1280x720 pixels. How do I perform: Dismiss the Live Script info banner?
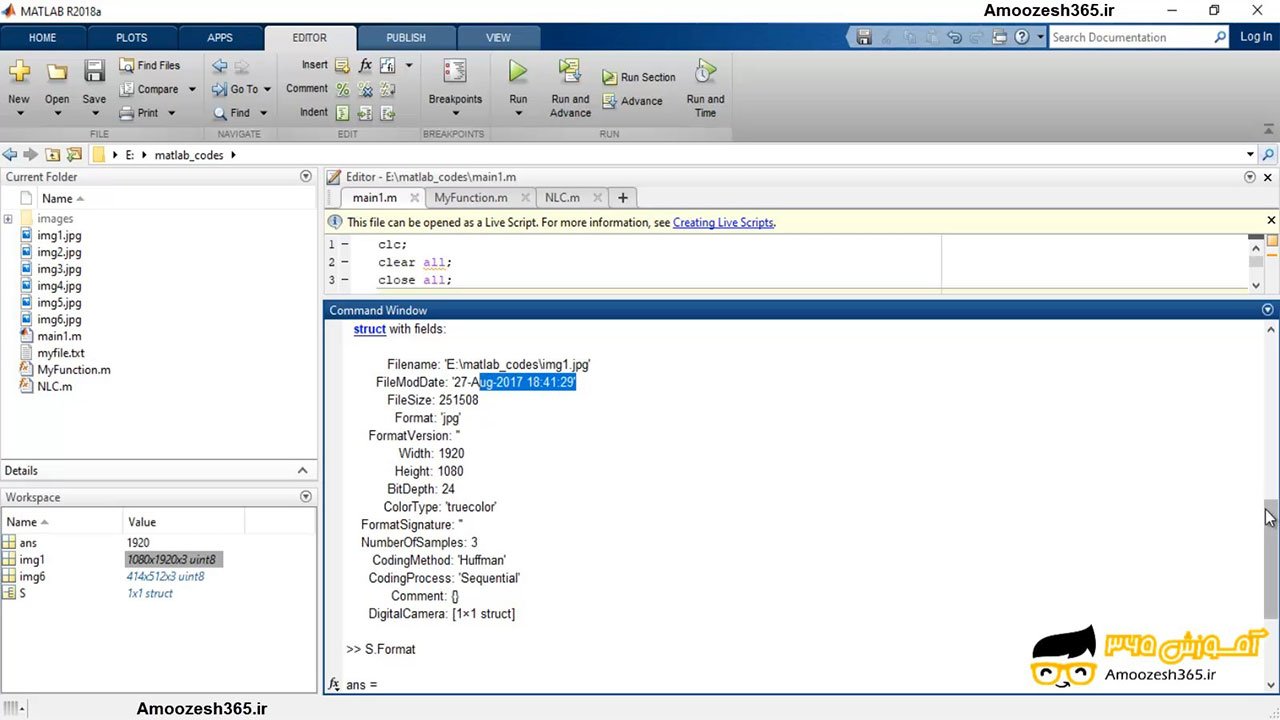tap(1272, 221)
